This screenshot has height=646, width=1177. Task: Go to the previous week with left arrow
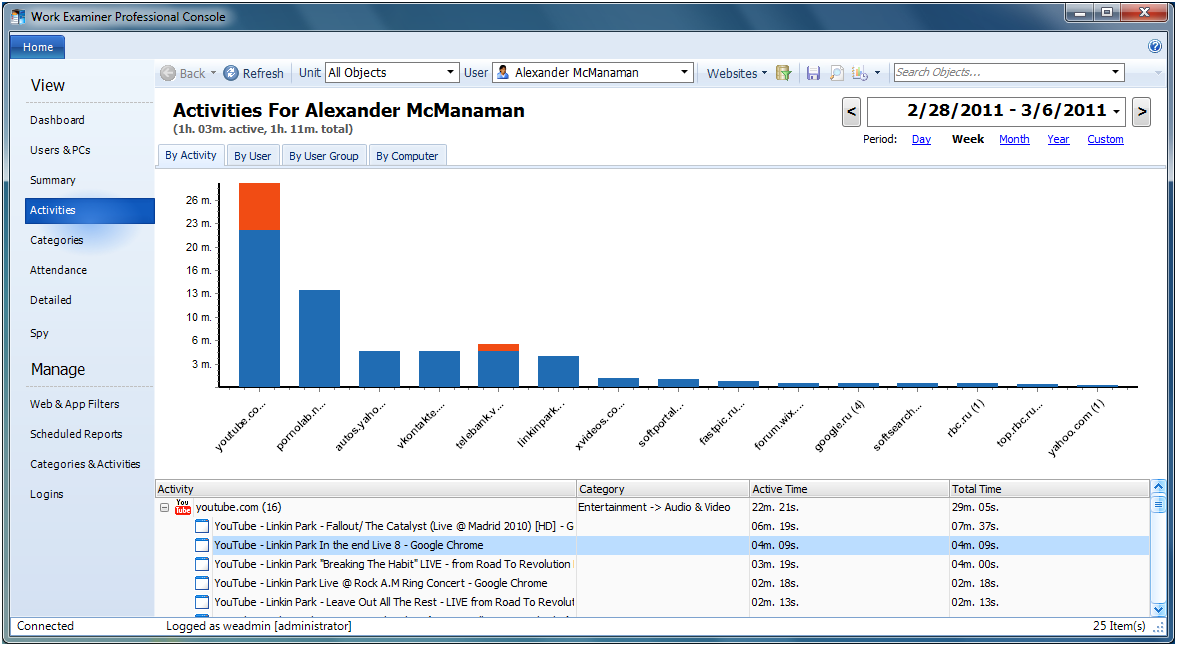tap(851, 111)
